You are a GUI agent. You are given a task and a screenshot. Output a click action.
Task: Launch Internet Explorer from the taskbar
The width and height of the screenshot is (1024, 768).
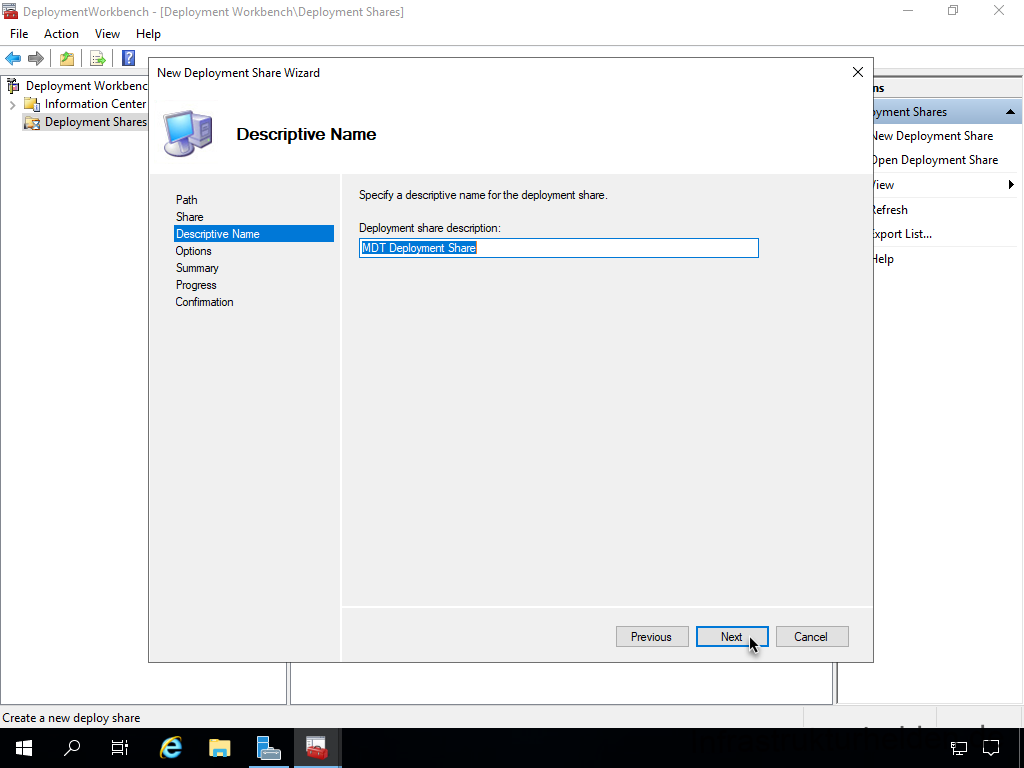pyautogui.click(x=170, y=748)
